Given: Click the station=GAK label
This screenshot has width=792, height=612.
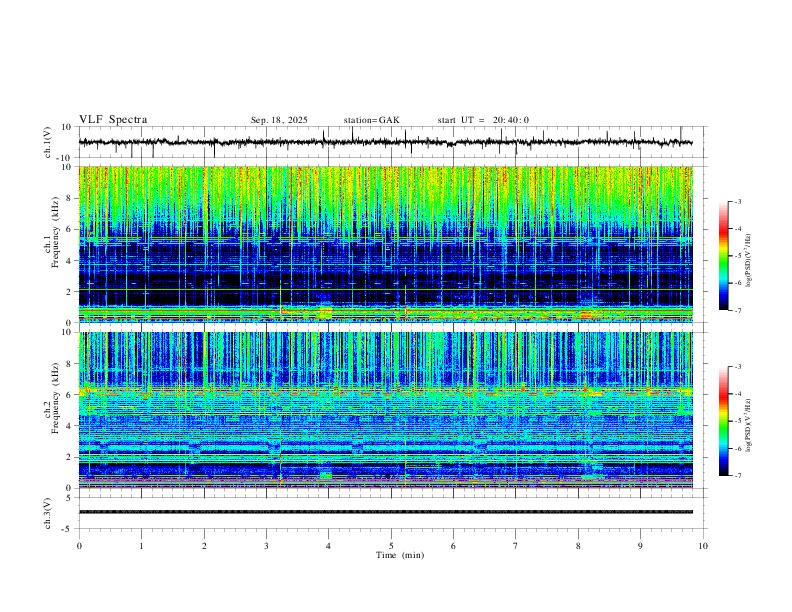Looking at the screenshot, I should point(371,120).
